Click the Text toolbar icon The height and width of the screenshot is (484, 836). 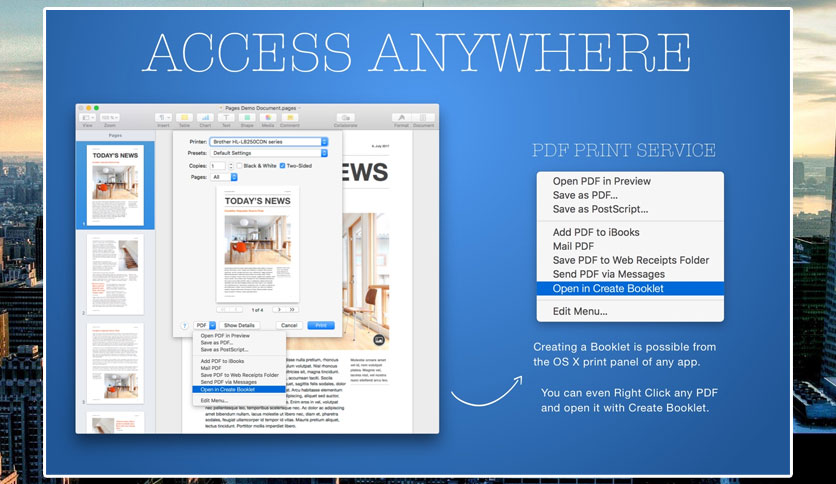(226, 117)
